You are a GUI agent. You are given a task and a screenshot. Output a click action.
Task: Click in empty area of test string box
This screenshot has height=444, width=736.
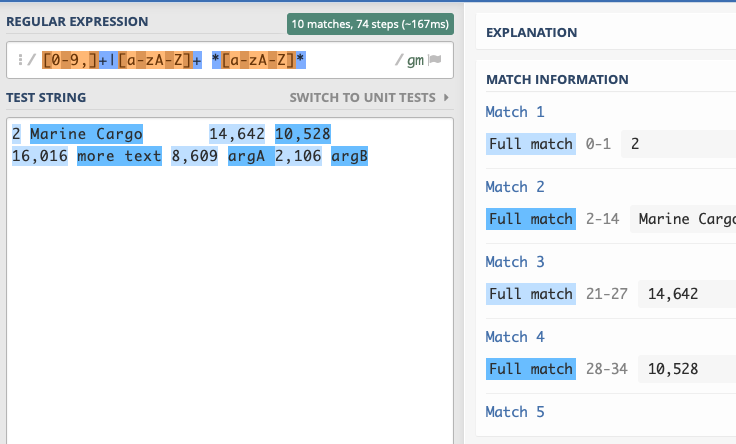(x=229, y=300)
